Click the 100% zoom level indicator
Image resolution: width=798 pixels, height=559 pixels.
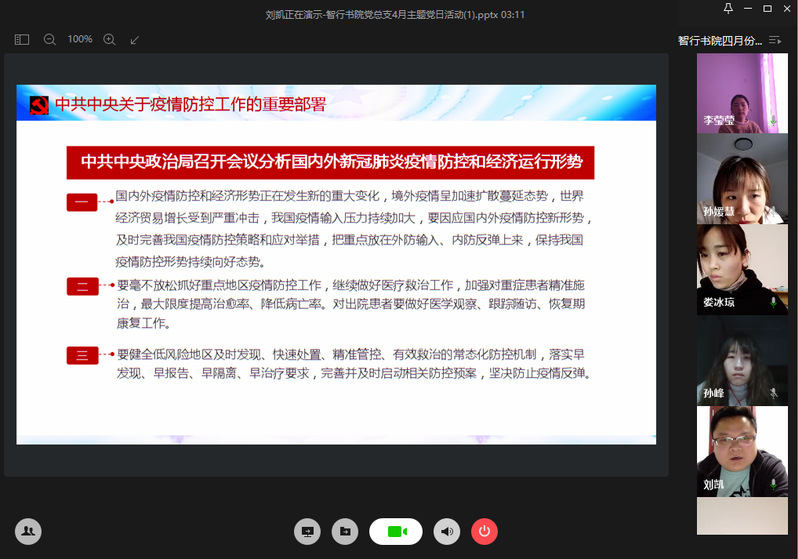[x=80, y=40]
